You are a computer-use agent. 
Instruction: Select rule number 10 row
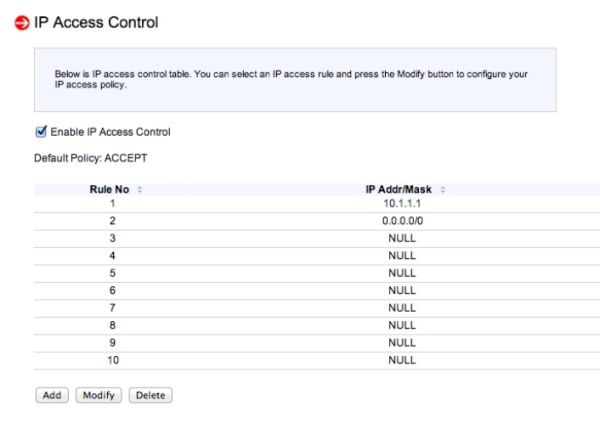(x=317, y=360)
